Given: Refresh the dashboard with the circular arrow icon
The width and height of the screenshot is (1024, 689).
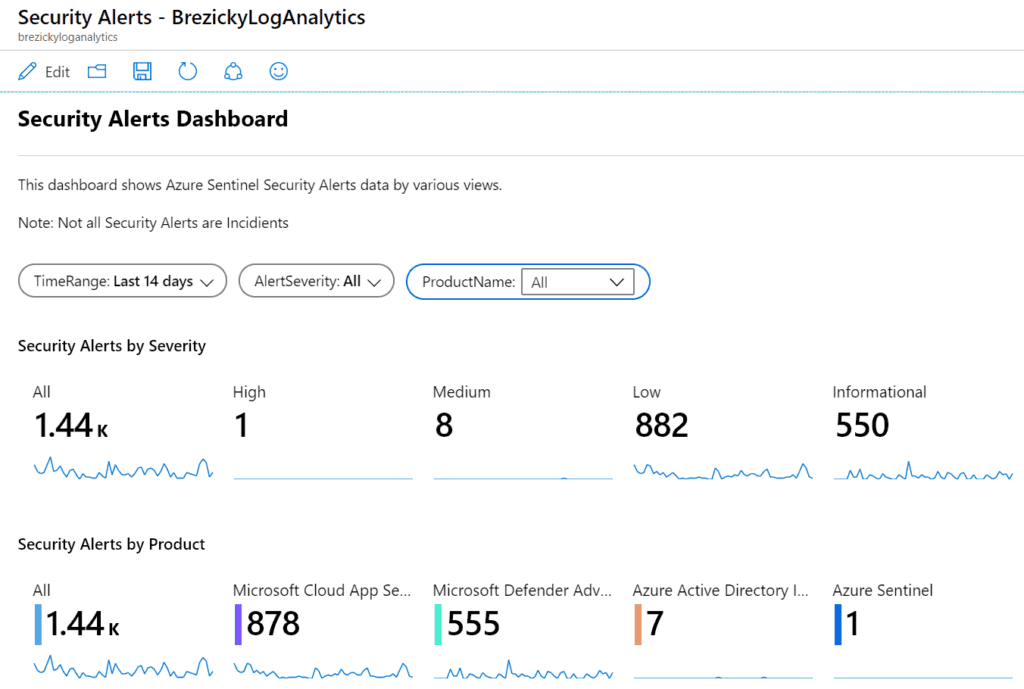Looking at the screenshot, I should tap(187, 71).
